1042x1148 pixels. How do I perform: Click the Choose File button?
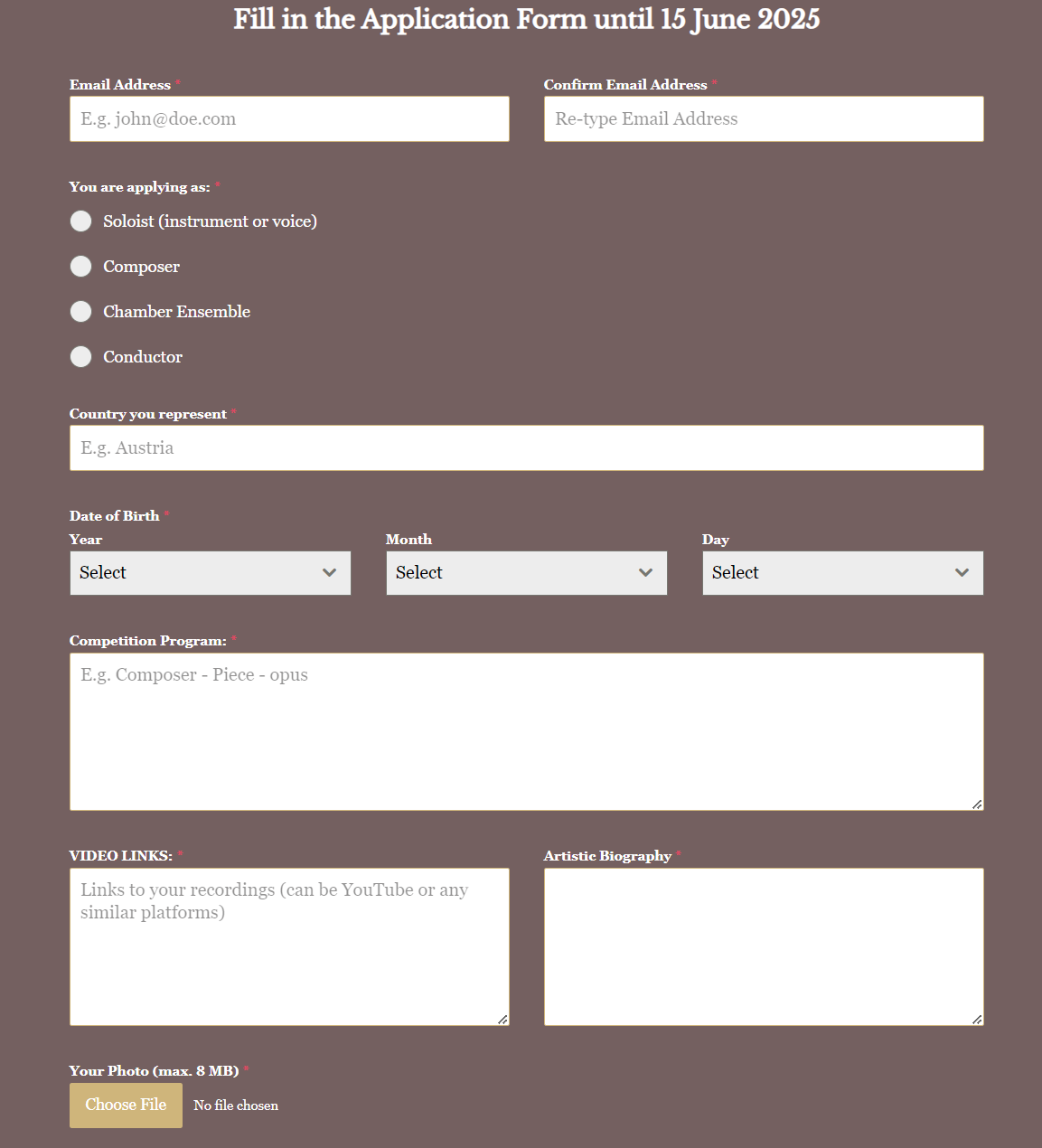click(x=126, y=1106)
